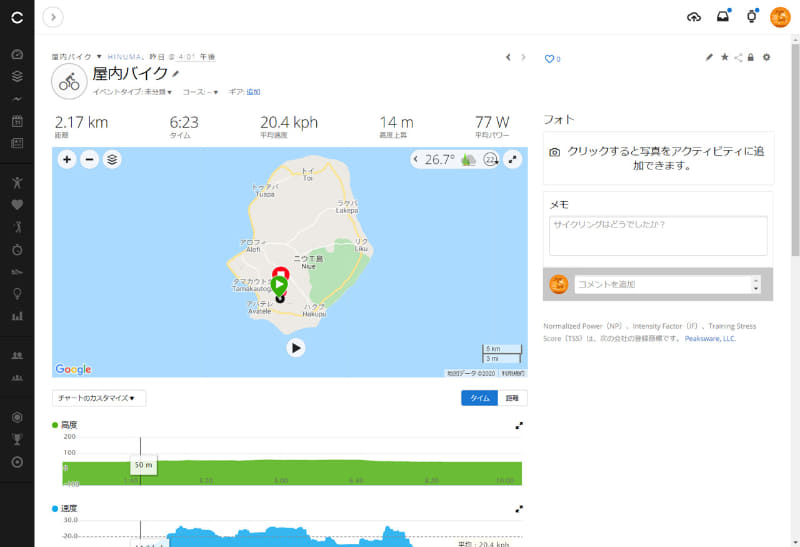Open the lightbulb insights icon in sidebar
This screenshot has width=800, height=547.
17,294
